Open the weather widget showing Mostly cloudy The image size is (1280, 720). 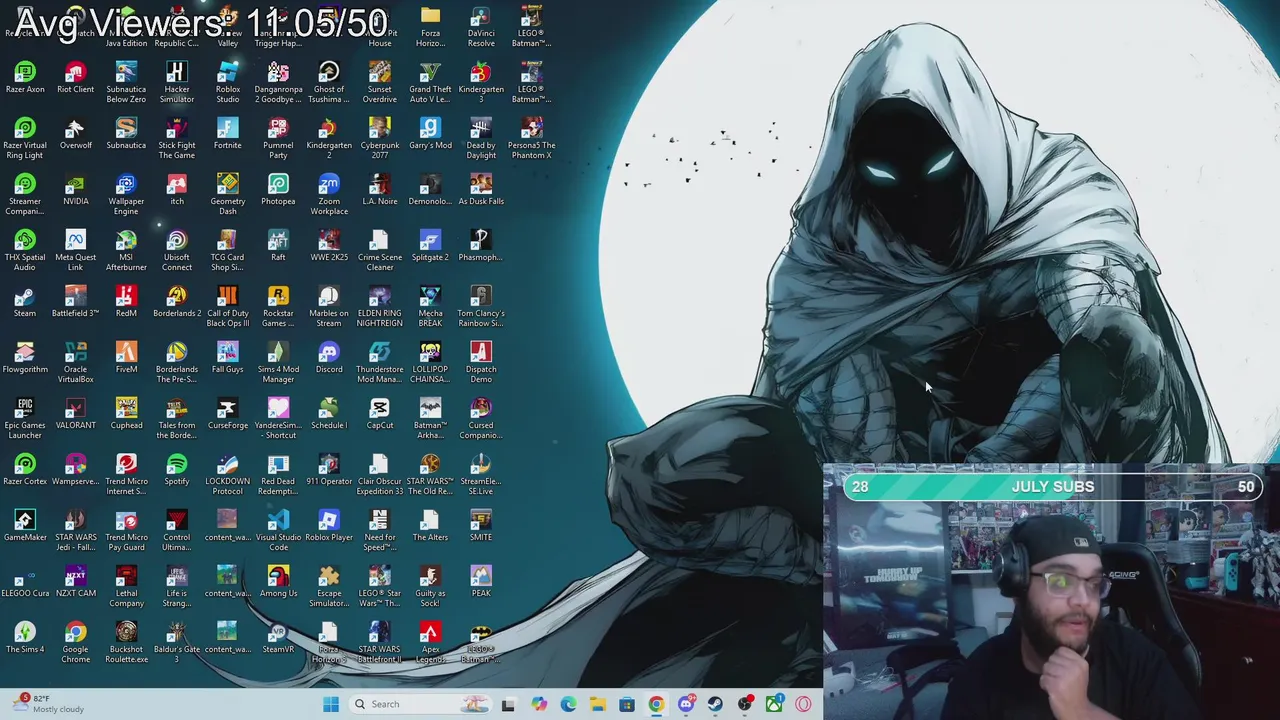click(50, 704)
